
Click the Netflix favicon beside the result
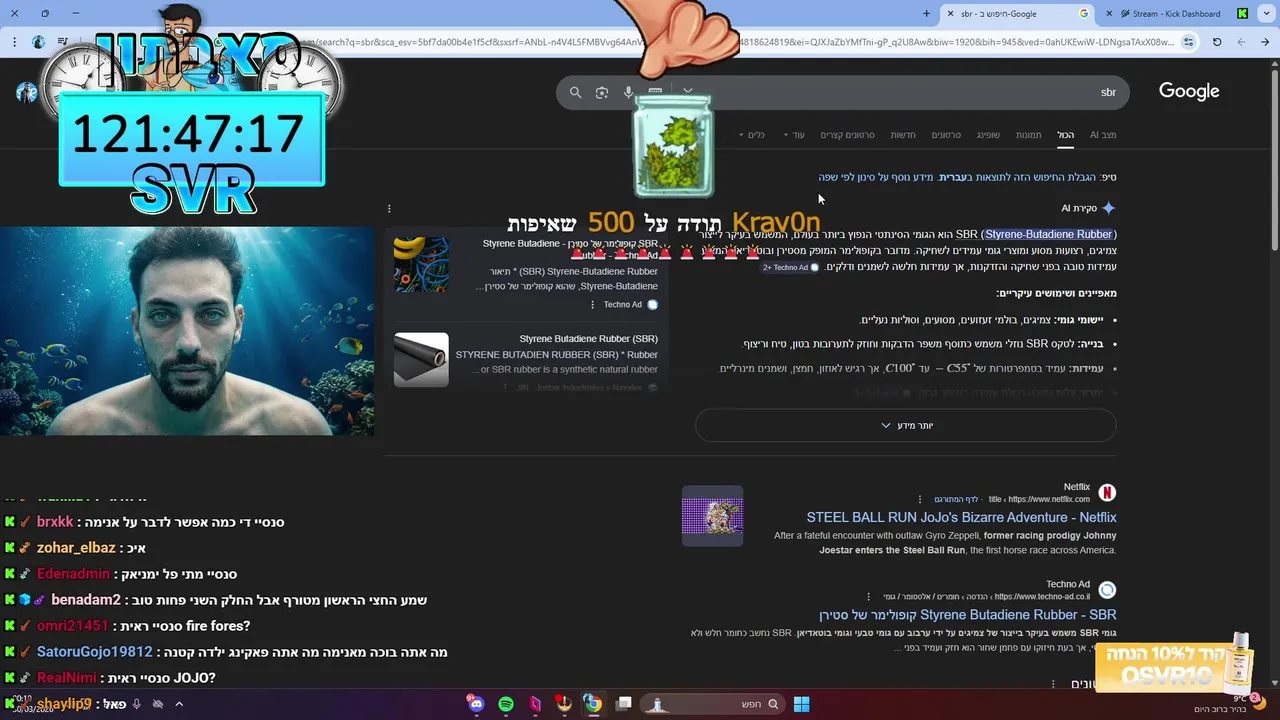[x=1107, y=493]
